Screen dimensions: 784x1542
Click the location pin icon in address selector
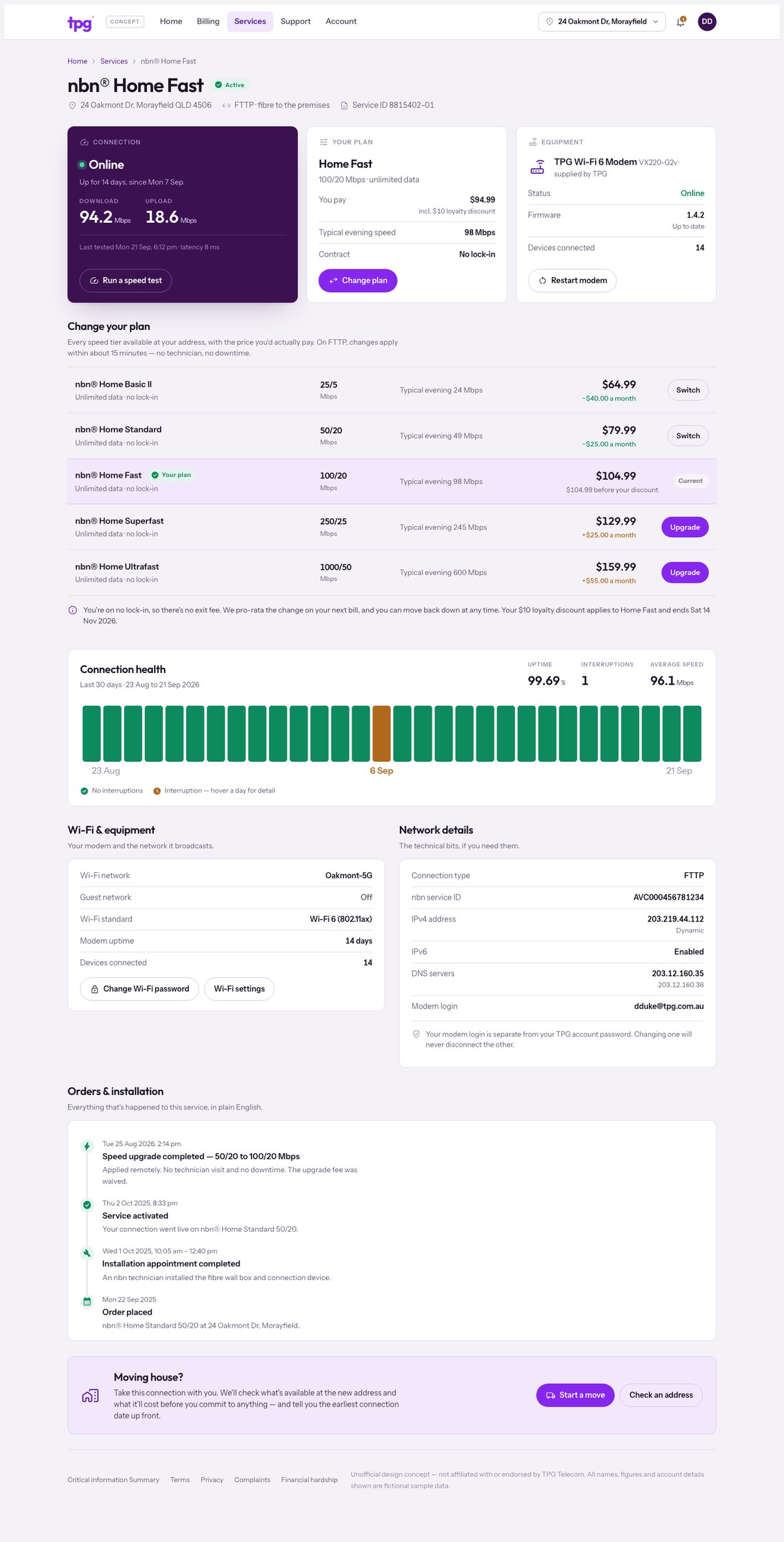click(549, 22)
